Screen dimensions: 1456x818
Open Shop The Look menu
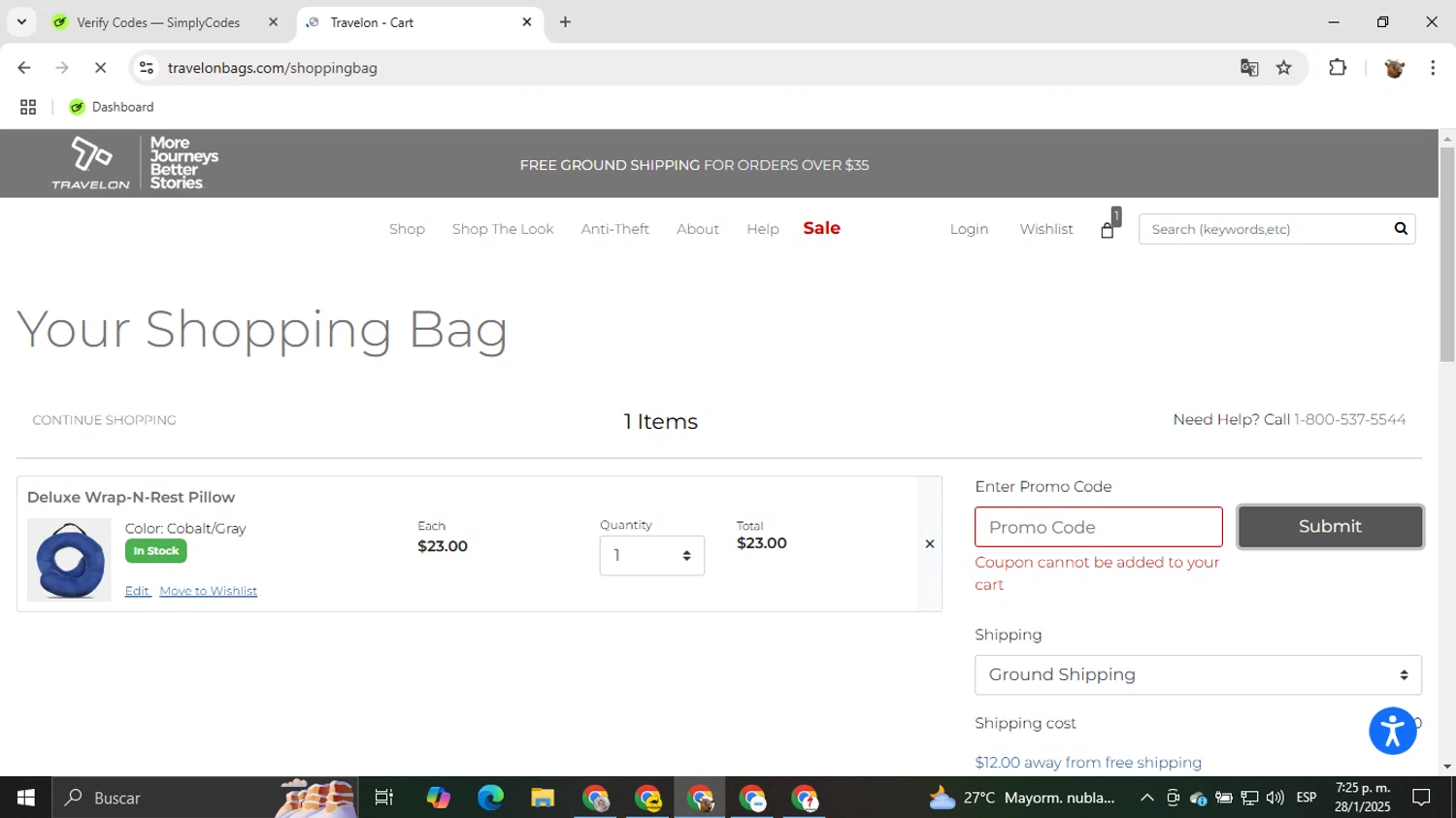503,230
